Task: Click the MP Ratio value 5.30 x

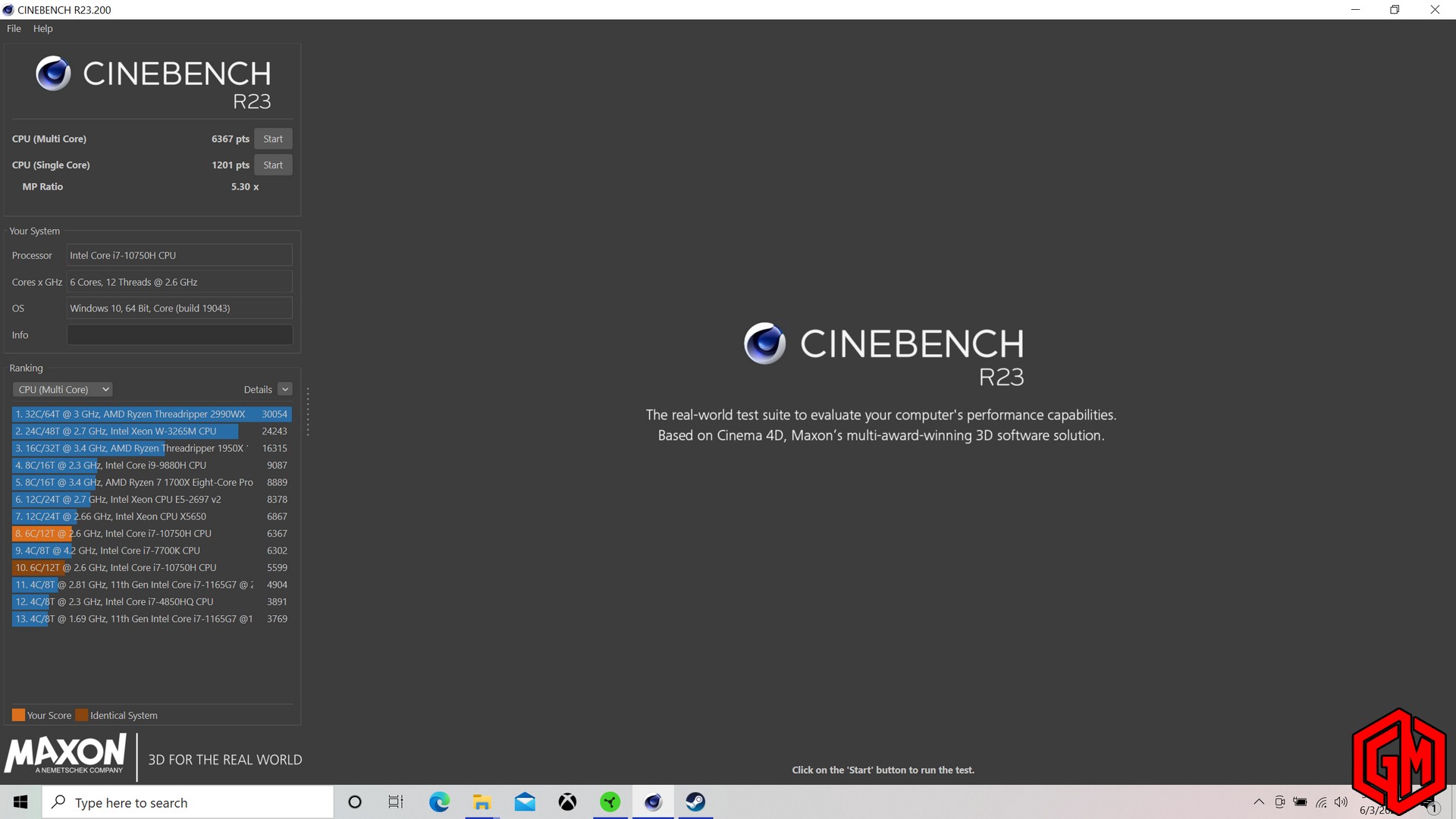Action: click(245, 187)
